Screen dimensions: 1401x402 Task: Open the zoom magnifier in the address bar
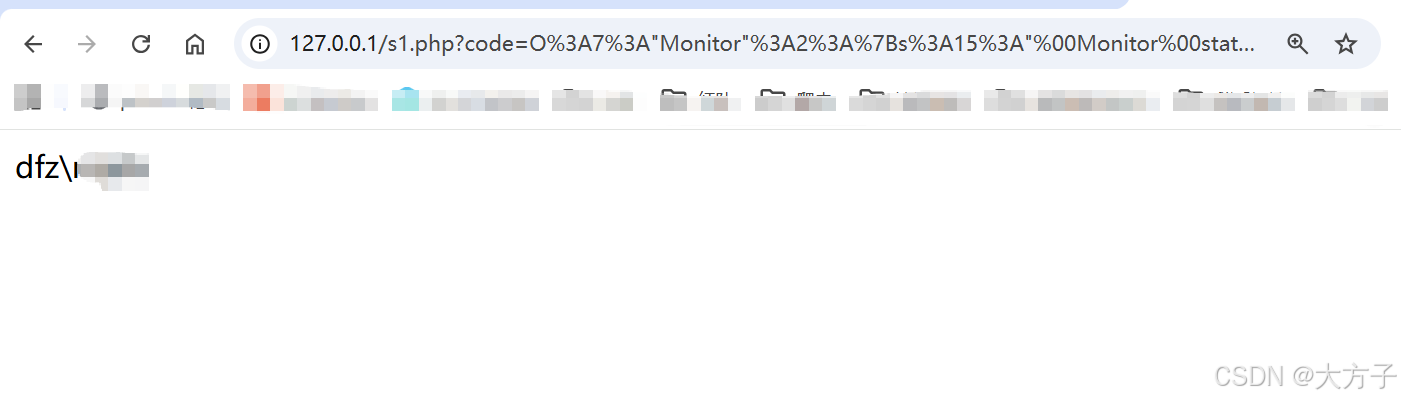click(x=1298, y=44)
